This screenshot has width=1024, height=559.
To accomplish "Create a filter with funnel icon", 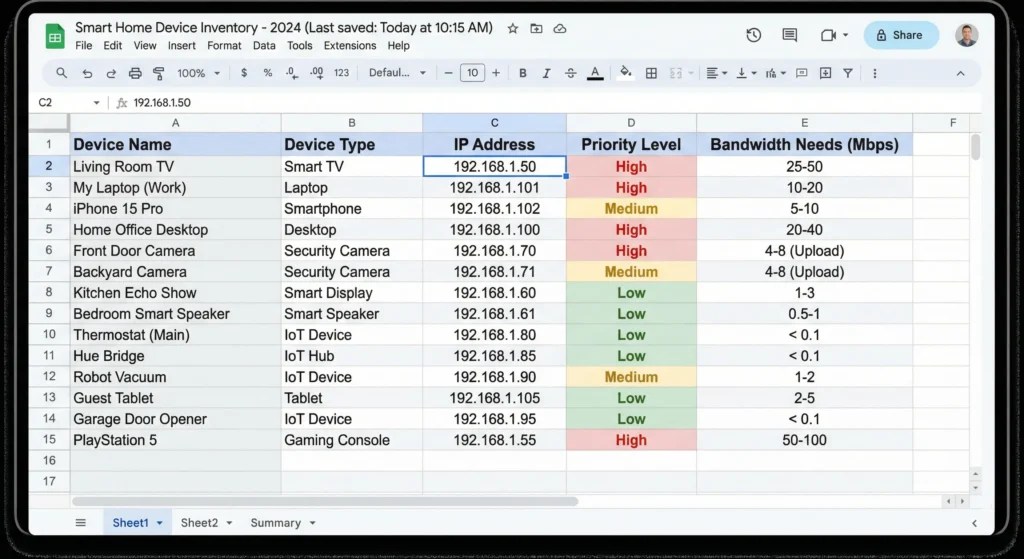I will coord(848,73).
